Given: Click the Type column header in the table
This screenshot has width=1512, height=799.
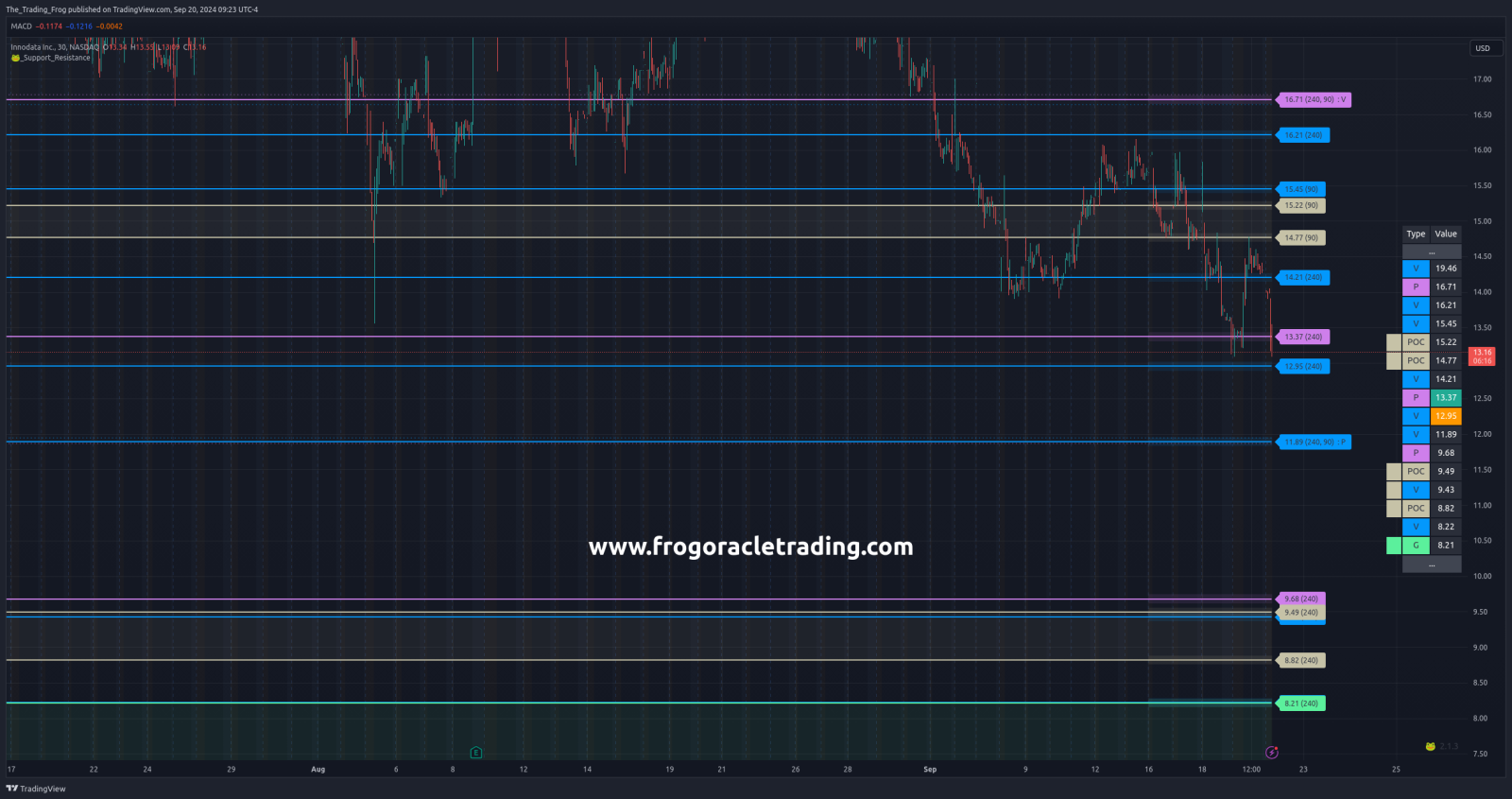Looking at the screenshot, I should click(x=1416, y=234).
